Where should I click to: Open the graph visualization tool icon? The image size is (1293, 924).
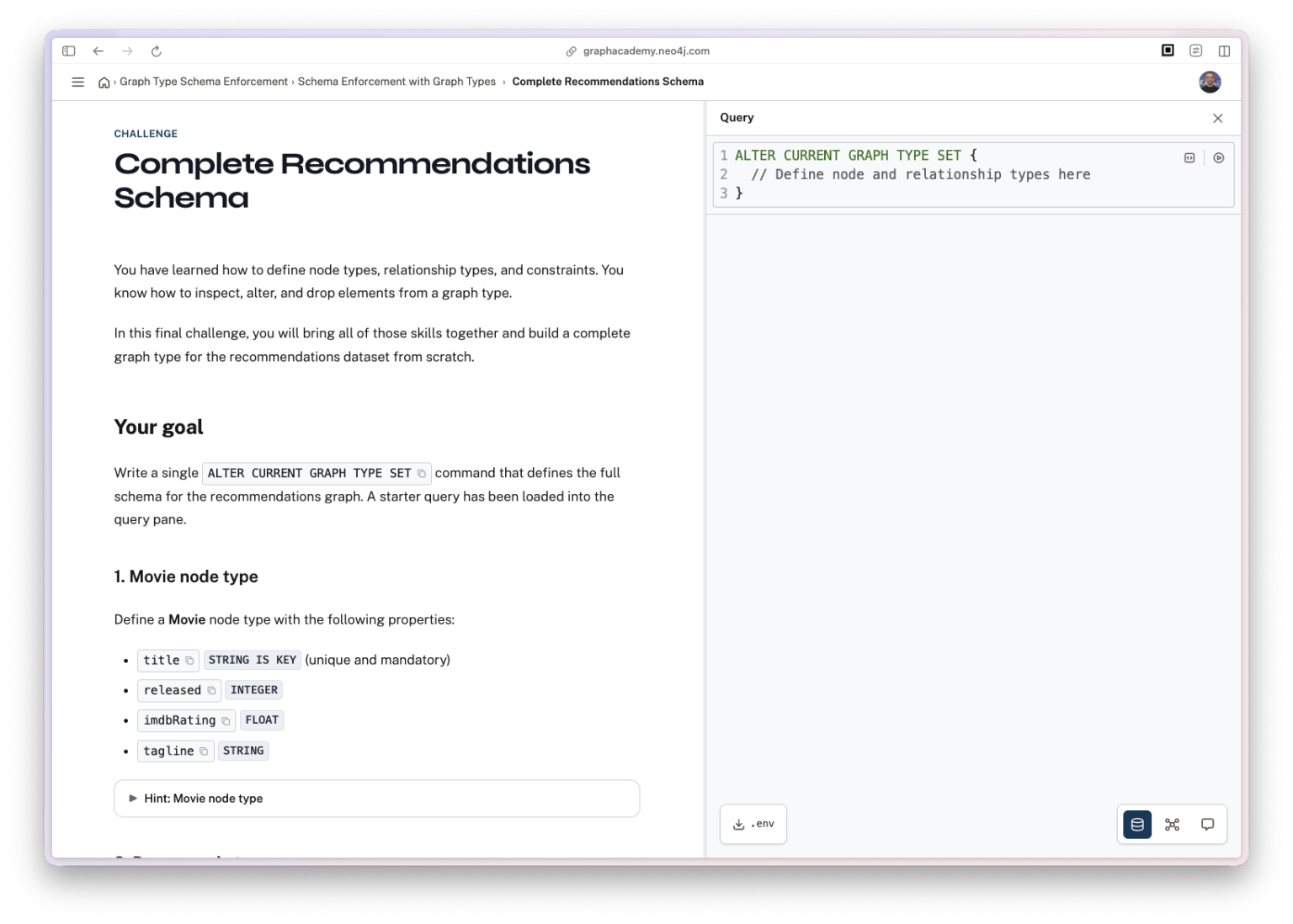pyautogui.click(x=1172, y=825)
